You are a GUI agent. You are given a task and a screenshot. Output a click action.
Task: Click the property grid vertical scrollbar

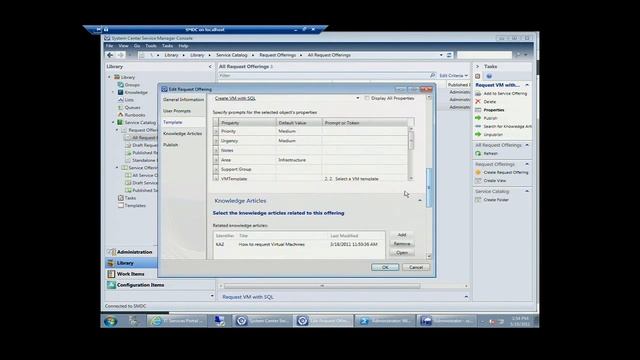[411, 140]
